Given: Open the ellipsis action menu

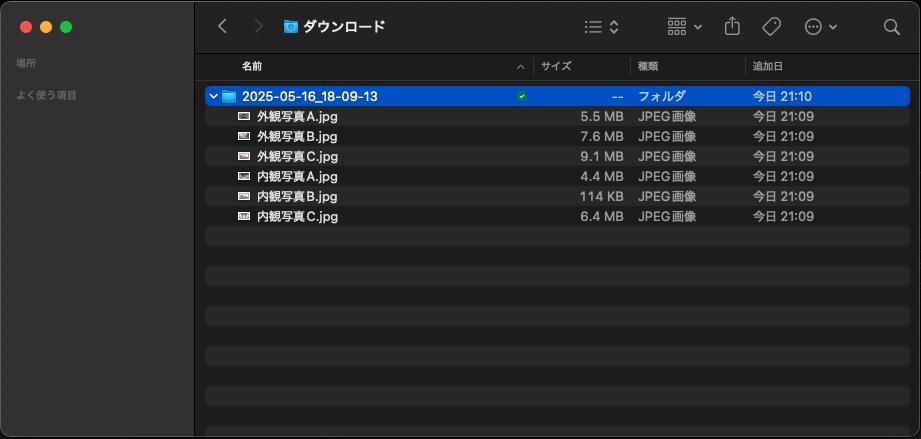Looking at the screenshot, I should [x=820, y=26].
